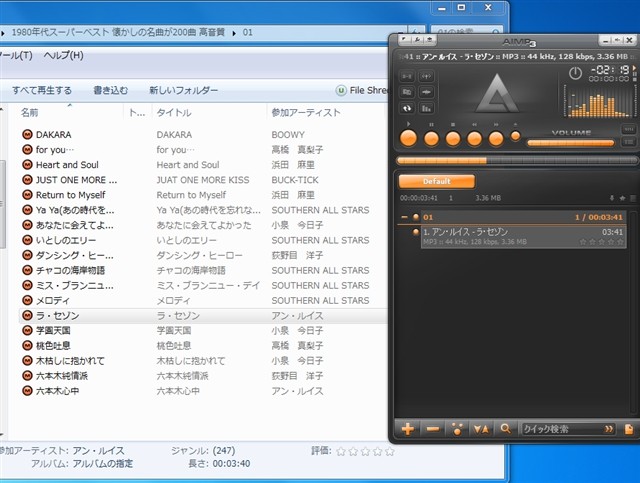Select the 学園天国 file
The height and width of the screenshot is (483, 640).
(53, 330)
